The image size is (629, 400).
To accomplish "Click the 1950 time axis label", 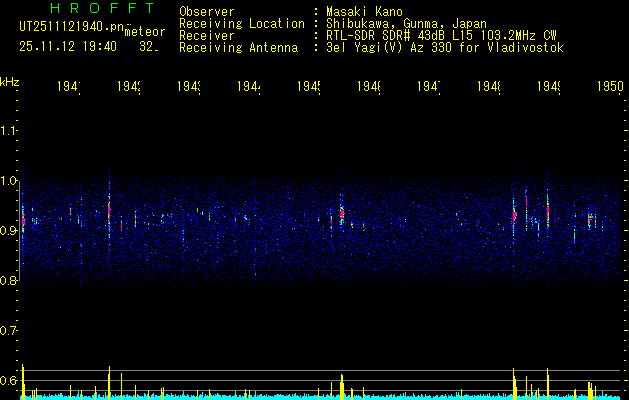I will click(x=610, y=86).
